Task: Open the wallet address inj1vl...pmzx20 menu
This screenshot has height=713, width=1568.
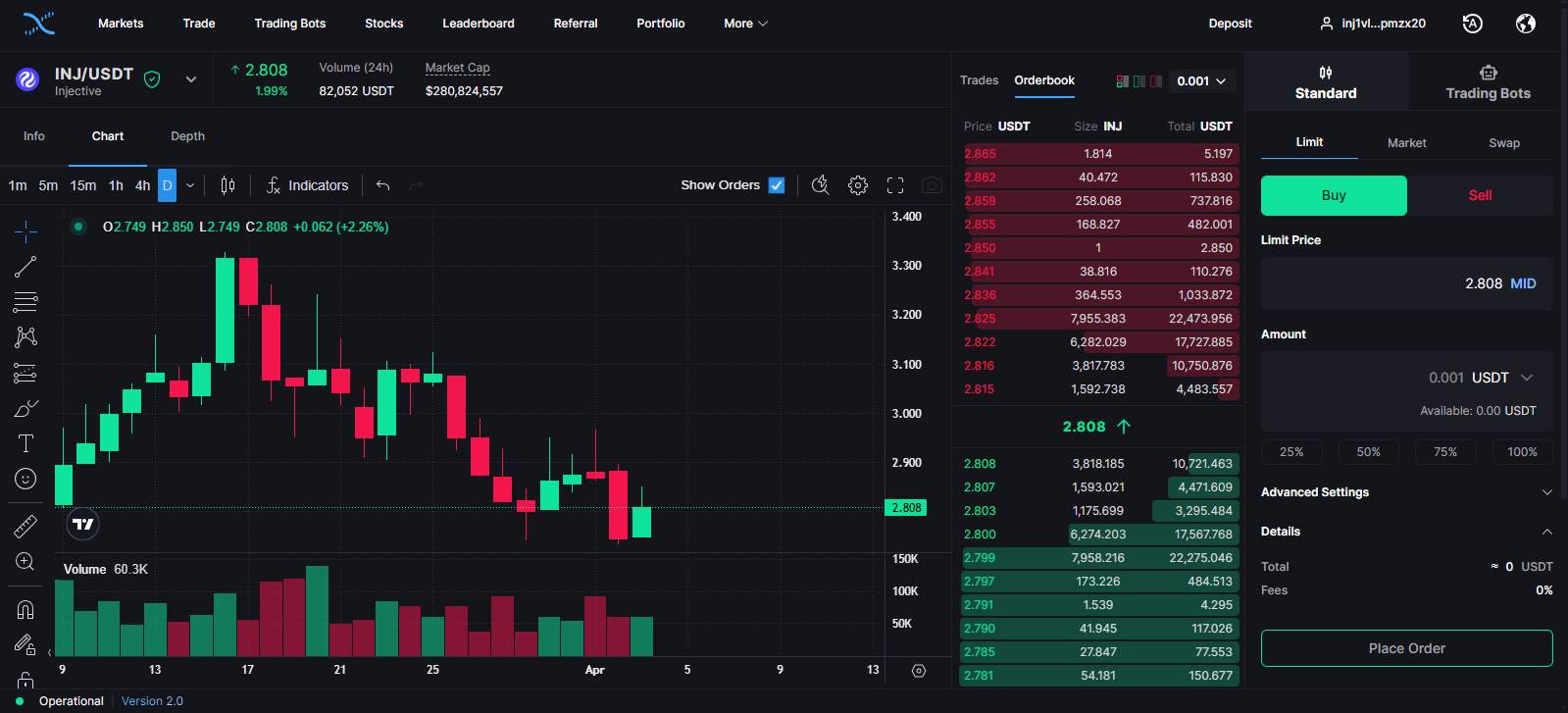Action: tap(1373, 24)
